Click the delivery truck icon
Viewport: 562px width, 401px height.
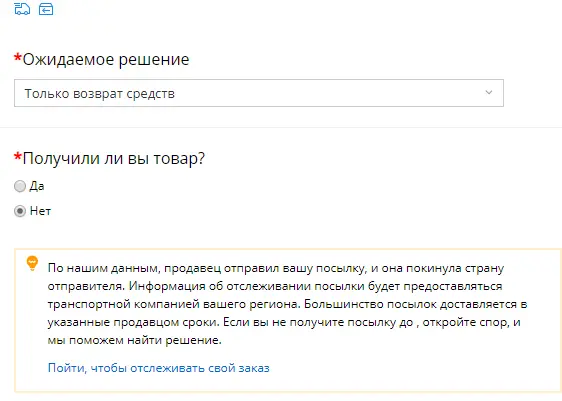(x=22, y=9)
